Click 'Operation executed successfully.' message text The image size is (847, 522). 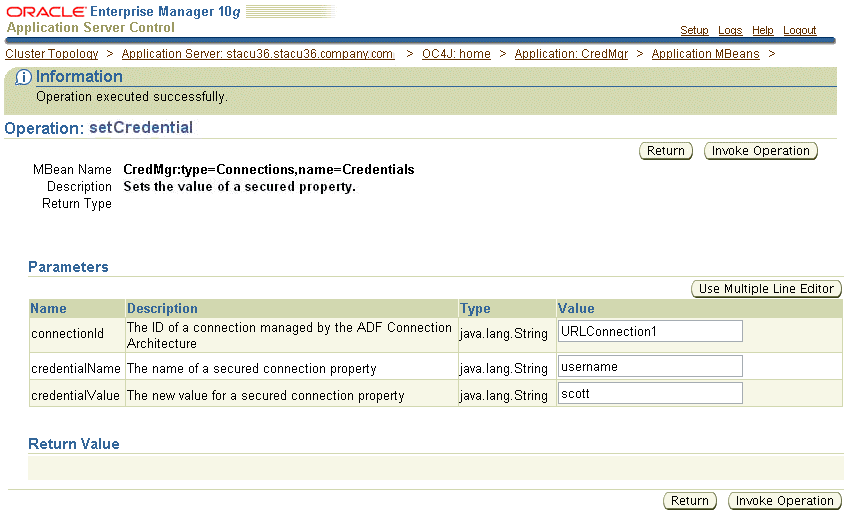point(132,97)
